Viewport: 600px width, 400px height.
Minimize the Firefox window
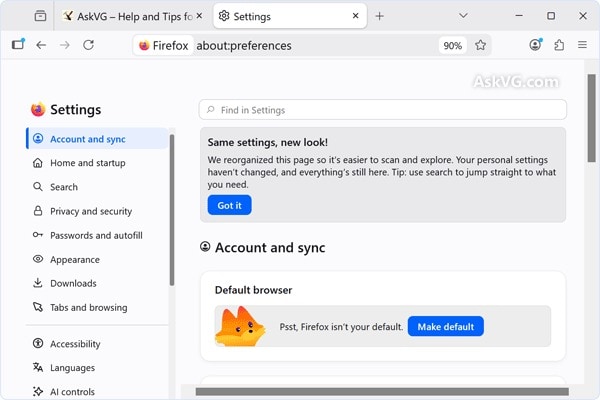(x=519, y=16)
